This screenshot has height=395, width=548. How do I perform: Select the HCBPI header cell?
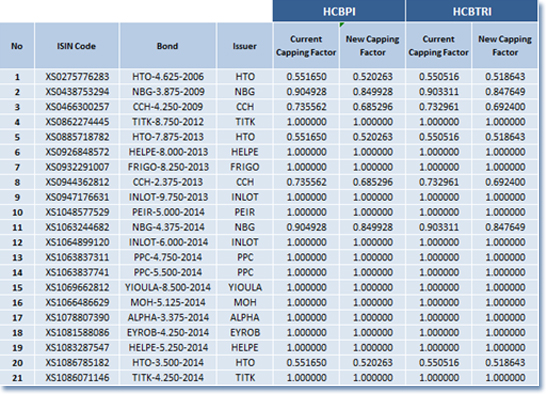339,11
